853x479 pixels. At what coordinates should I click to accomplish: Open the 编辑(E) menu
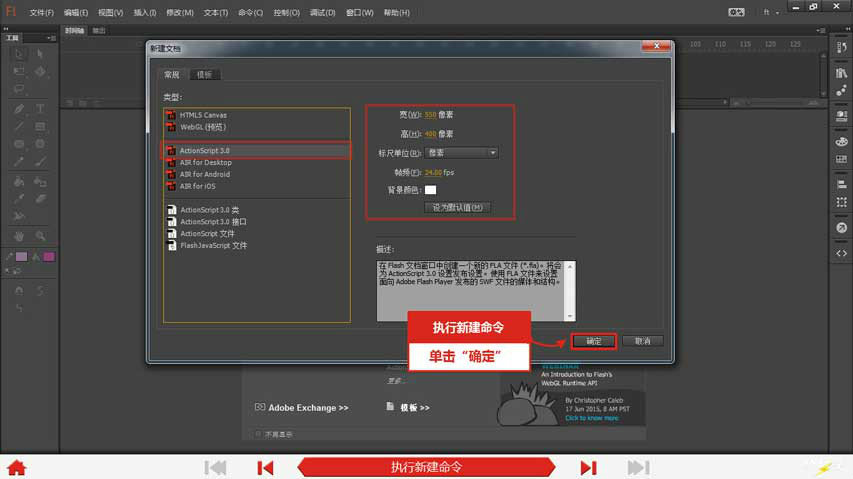pos(76,13)
